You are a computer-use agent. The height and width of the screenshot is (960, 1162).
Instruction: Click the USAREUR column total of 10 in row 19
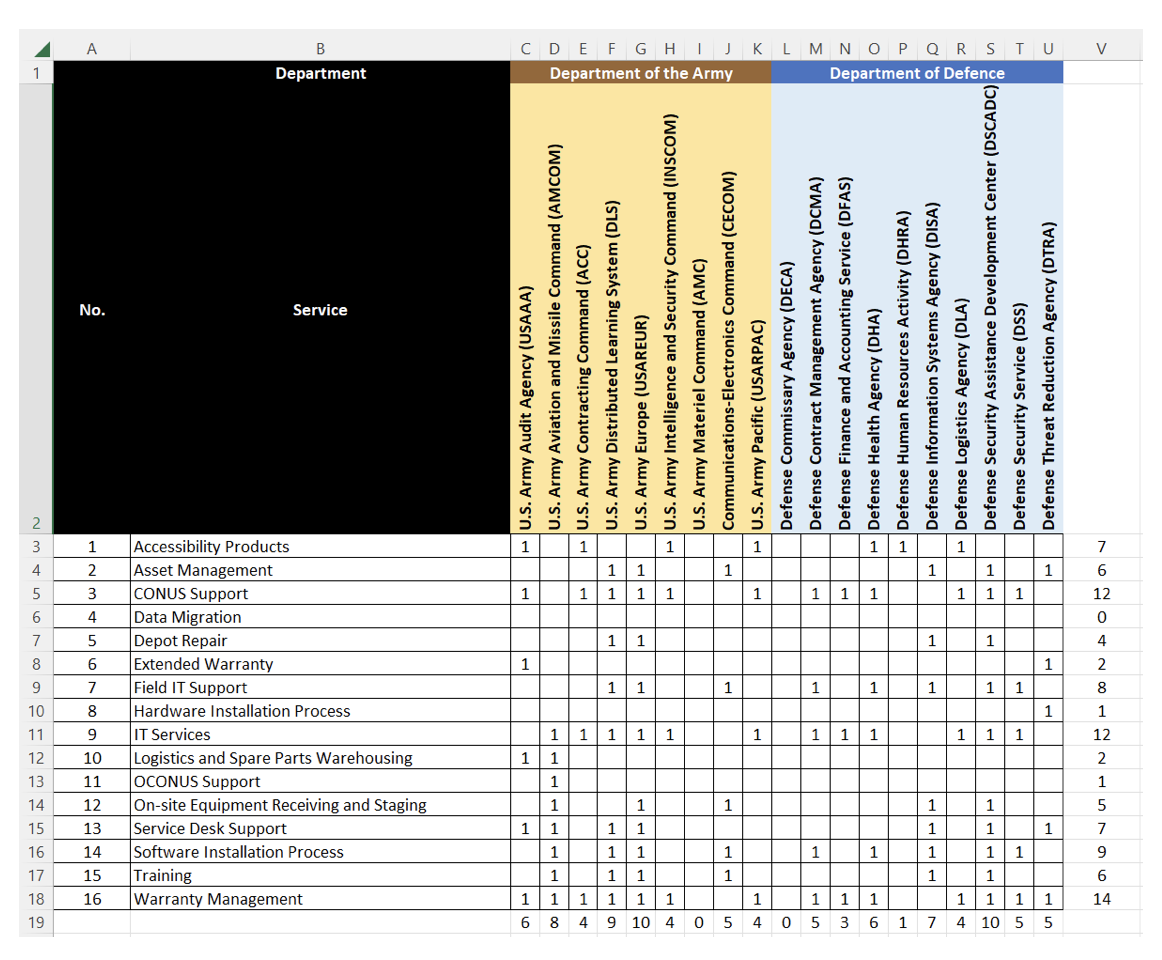pyautogui.click(x=641, y=922)
